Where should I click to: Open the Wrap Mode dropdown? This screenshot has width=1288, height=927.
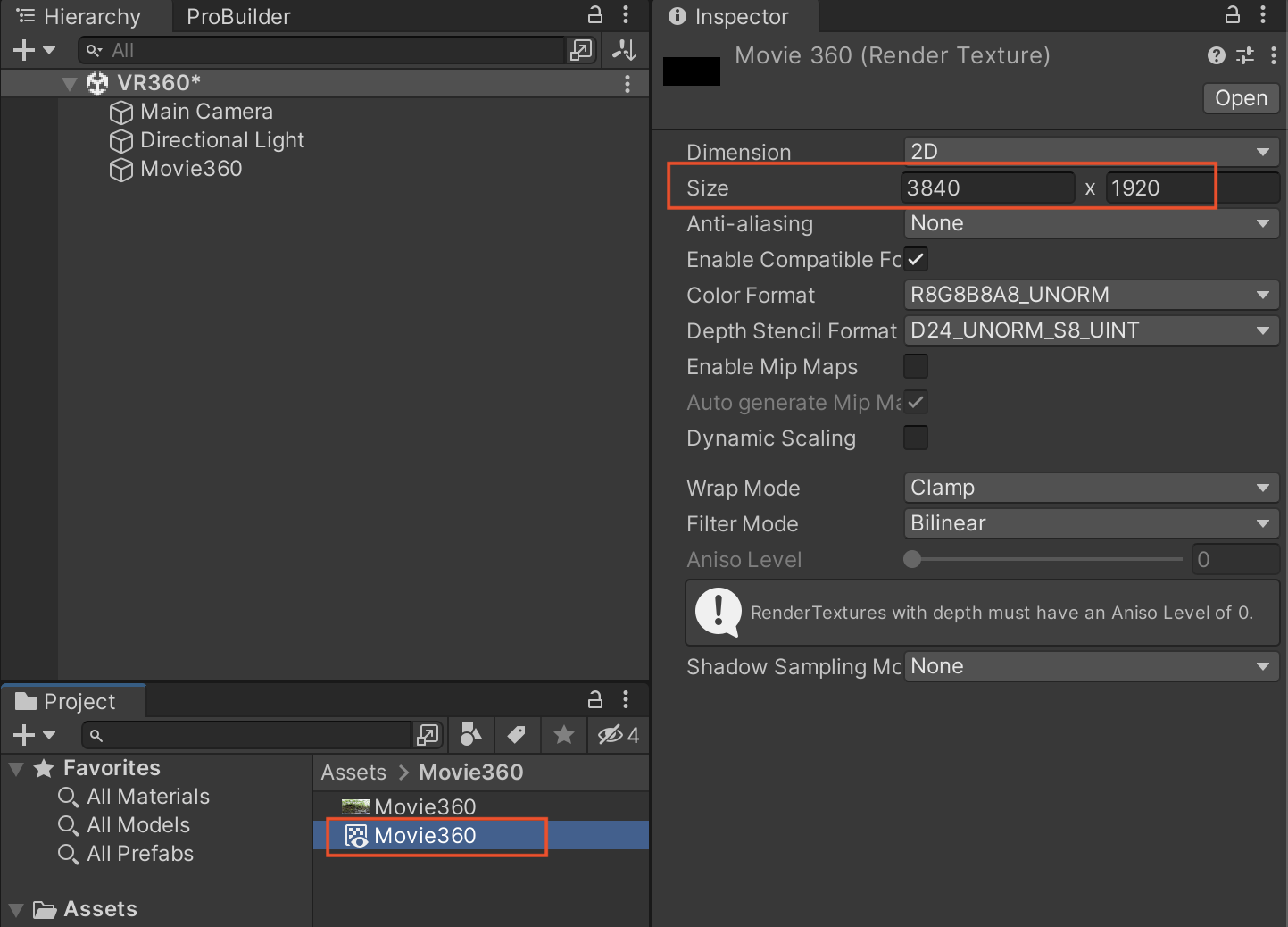tap(1091, 488)
